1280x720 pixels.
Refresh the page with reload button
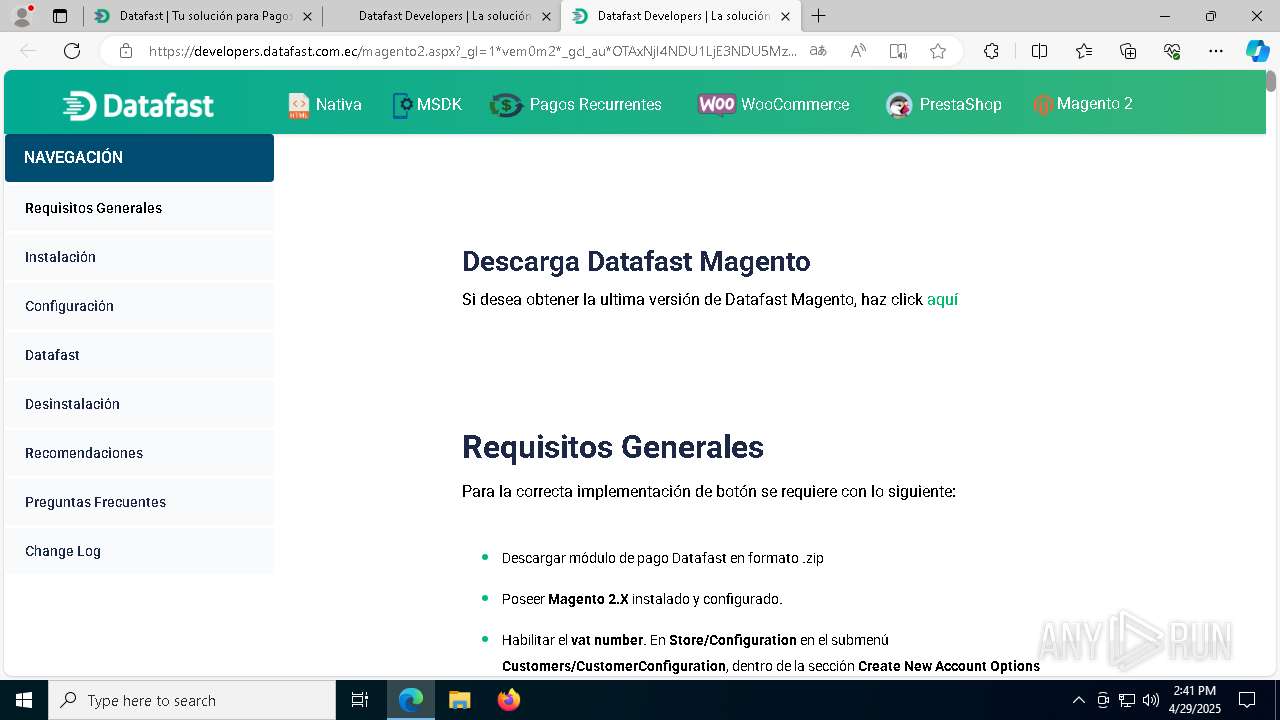tap(72, 51)
